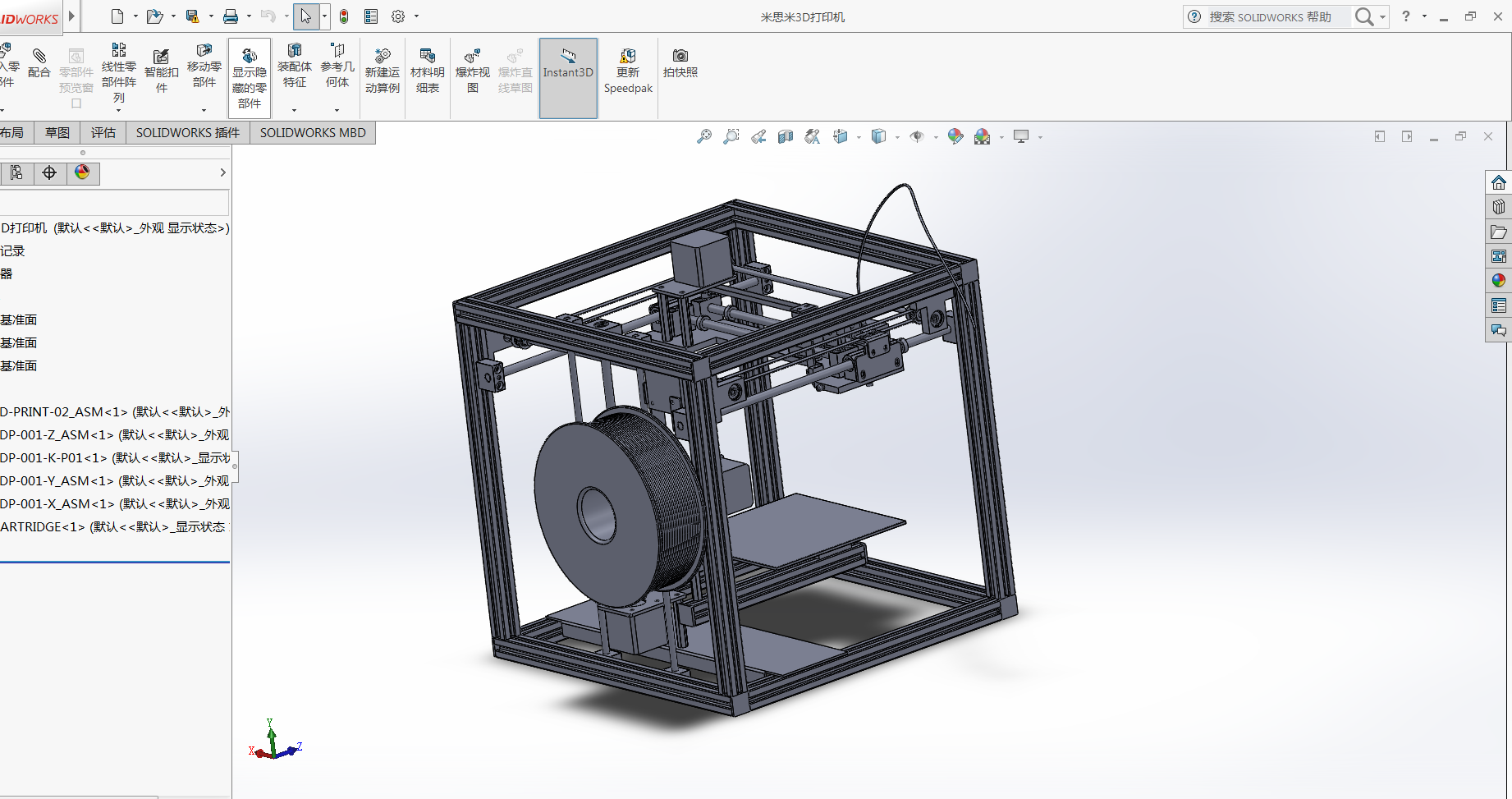
Task: Take a snapshot with 拍快照 camera
Action: coord(680,62)
